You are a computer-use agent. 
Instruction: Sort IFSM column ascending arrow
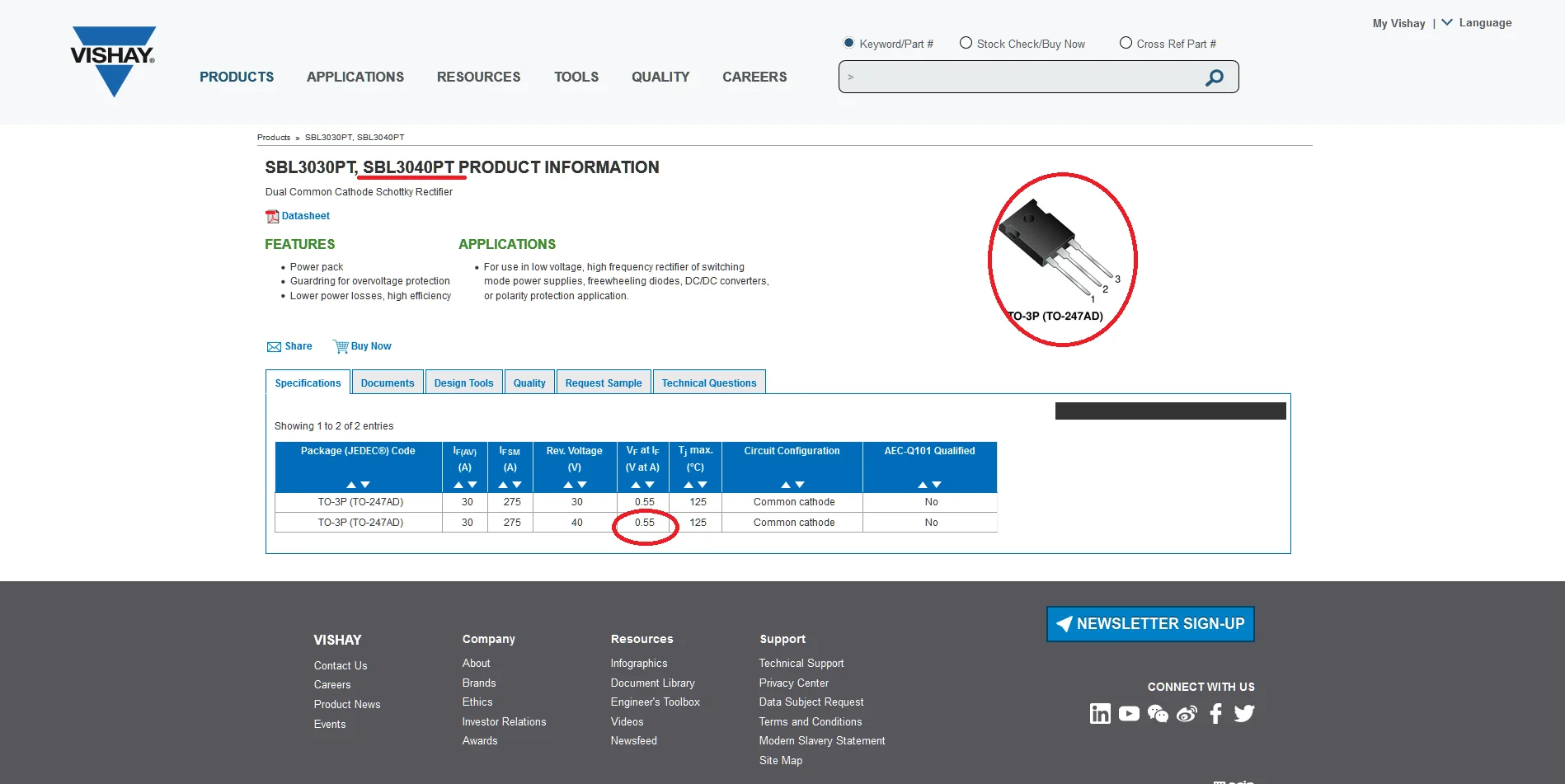pyautogui.click(x=503, y=485)
